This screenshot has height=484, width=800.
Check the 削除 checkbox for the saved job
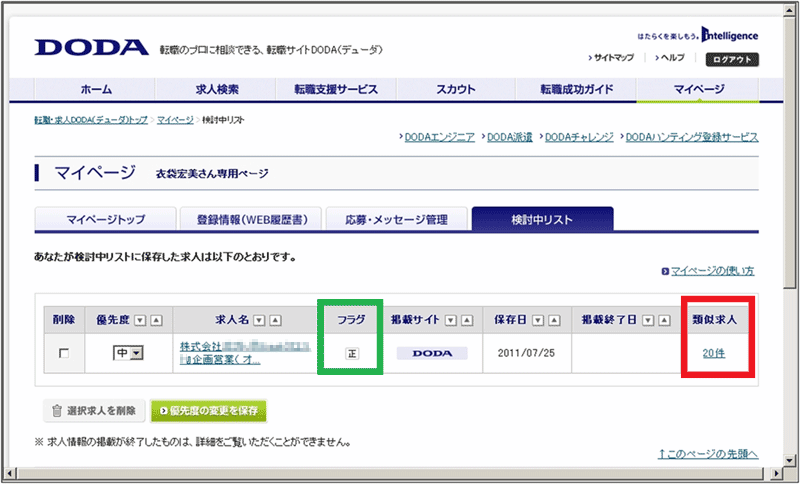click(64, 354)
